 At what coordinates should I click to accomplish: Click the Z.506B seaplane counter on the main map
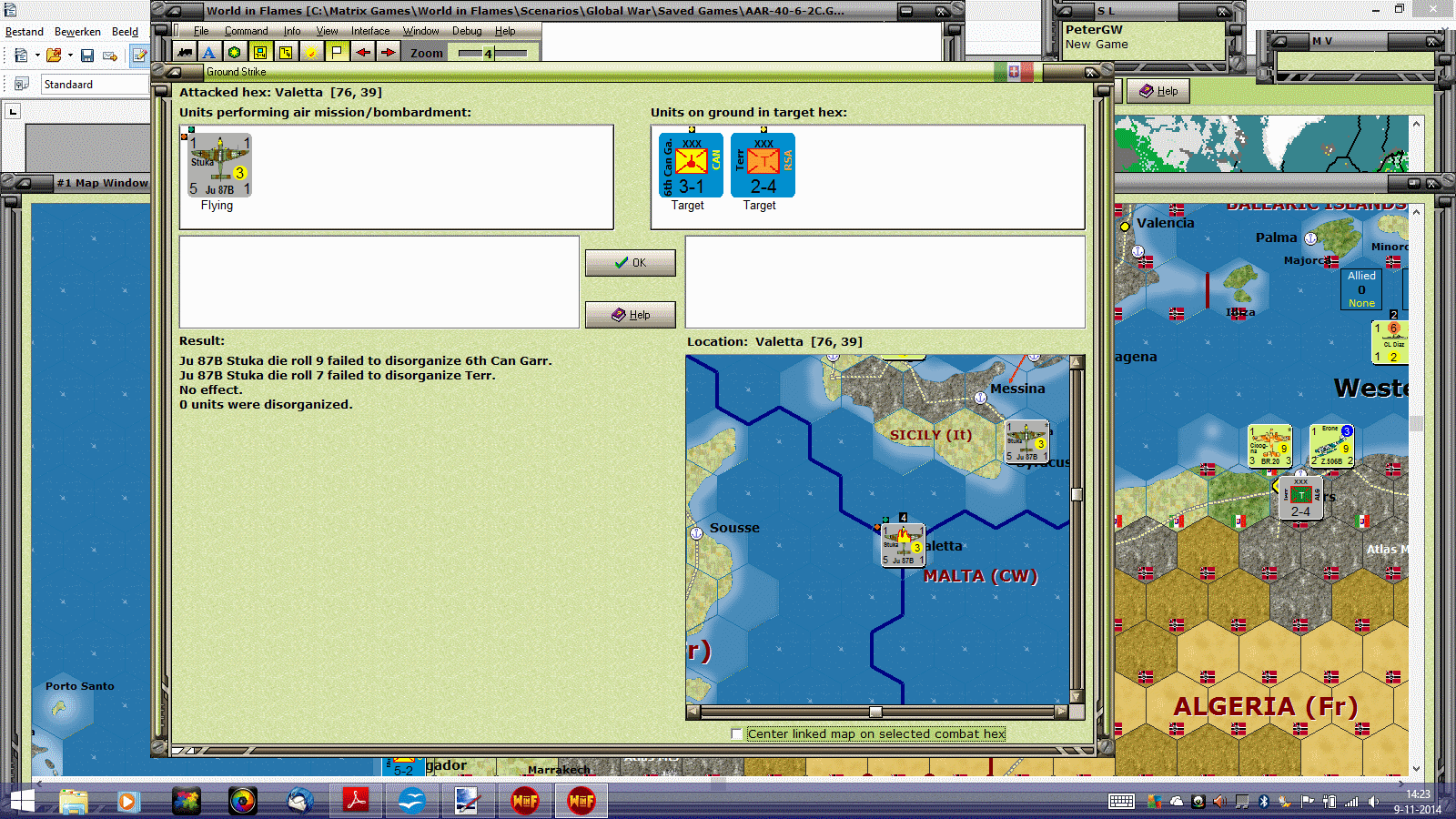point(1331,446)
